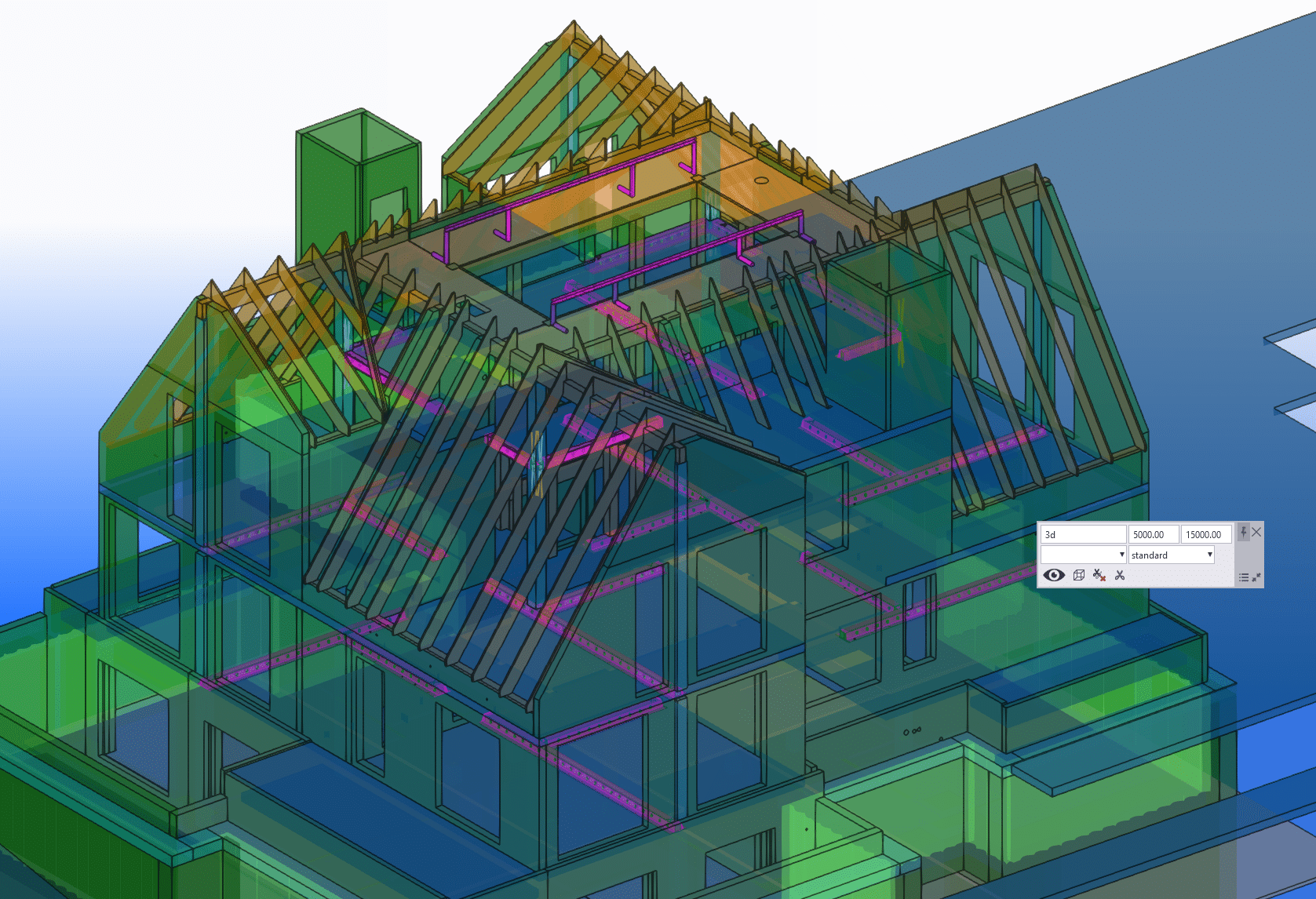Viewport: 1316px width, 899px height.
Task: Collapse the panel with the diagonal arrows icon
Action: click(1256, 577)
